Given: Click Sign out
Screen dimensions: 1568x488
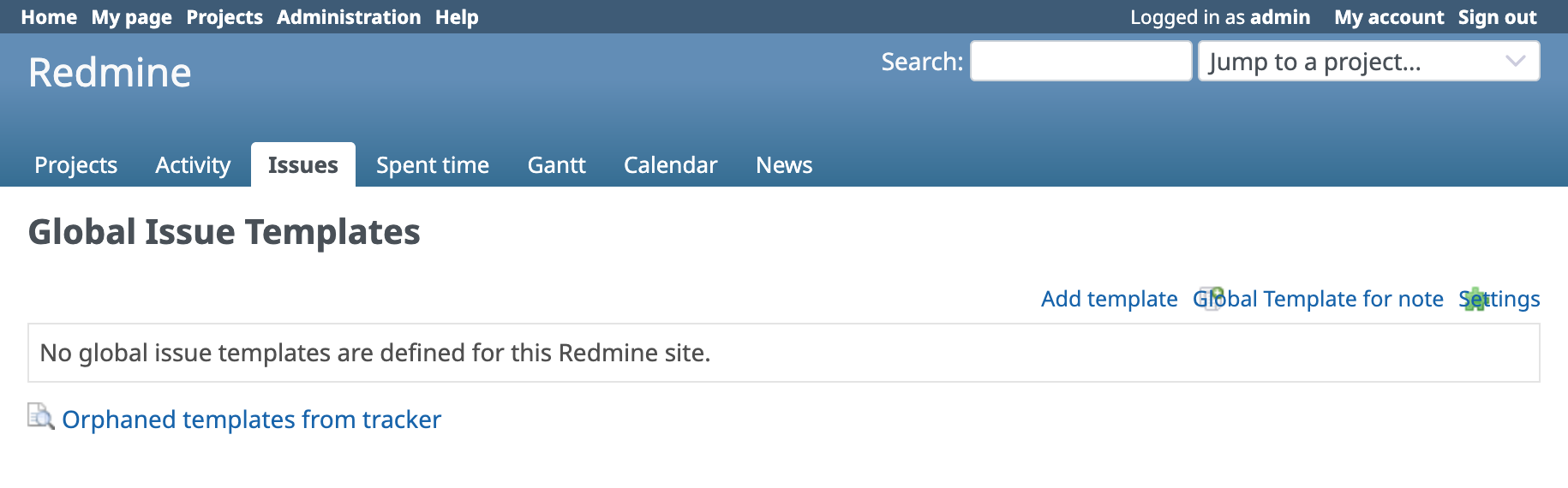Looking at the screenshot, I should (x=1497, y=17).
